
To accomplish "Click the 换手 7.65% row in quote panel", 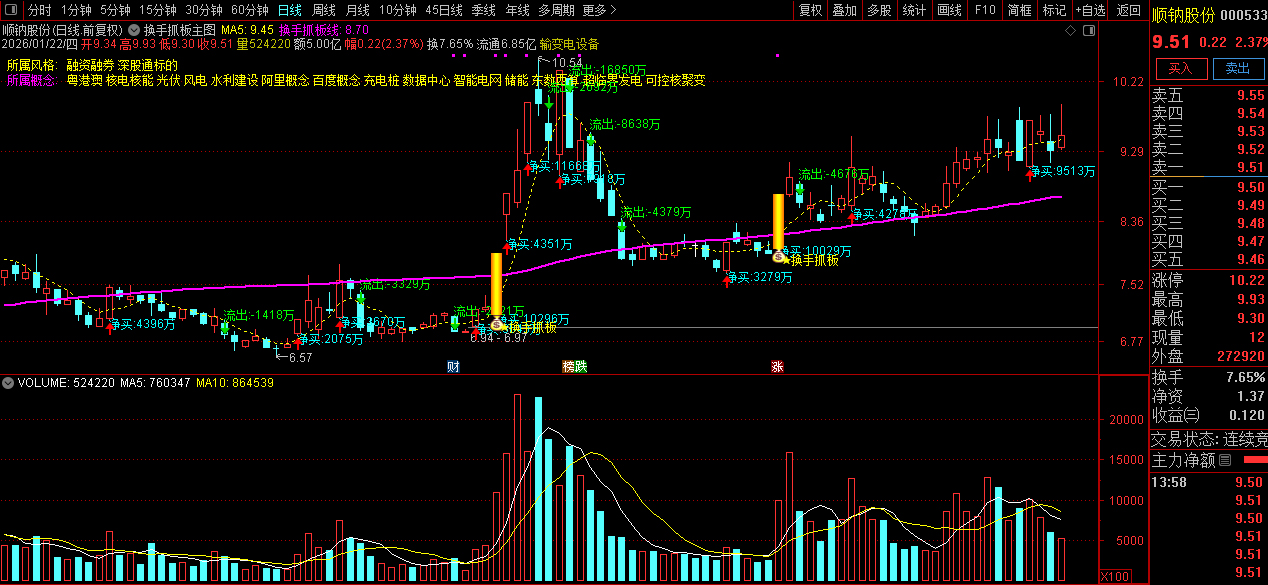I will [x=1208, y=376].
